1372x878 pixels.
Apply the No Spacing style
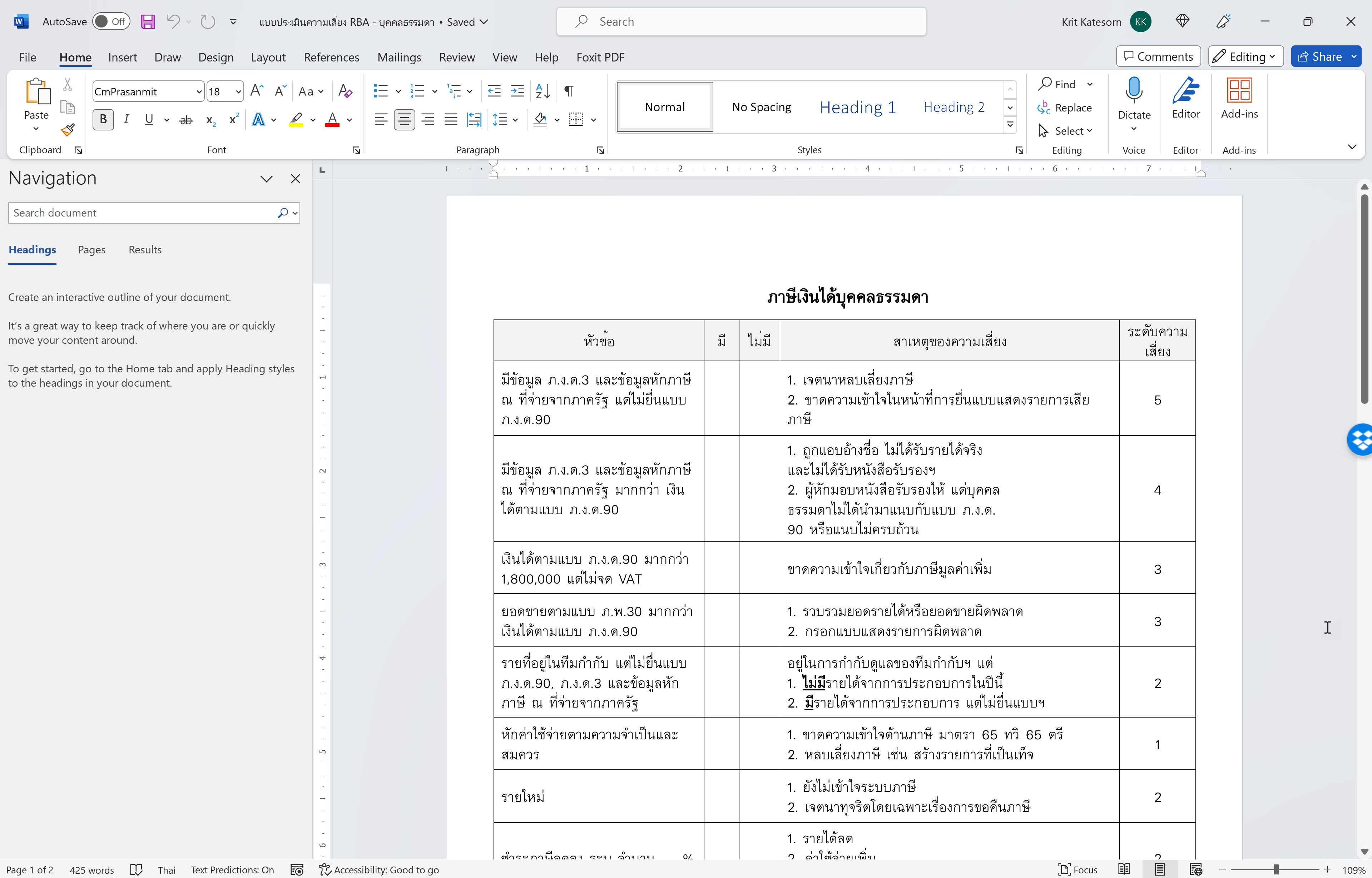761,107
